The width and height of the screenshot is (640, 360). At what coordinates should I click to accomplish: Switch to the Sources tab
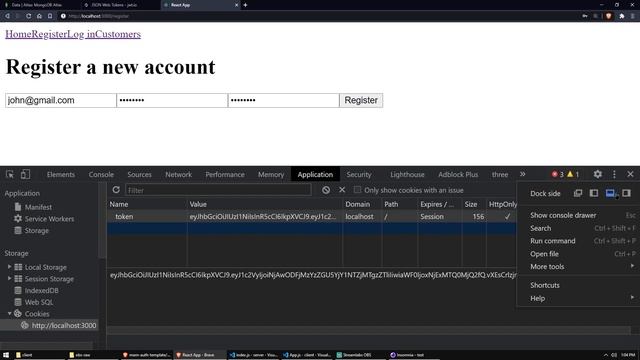point(139,174)
